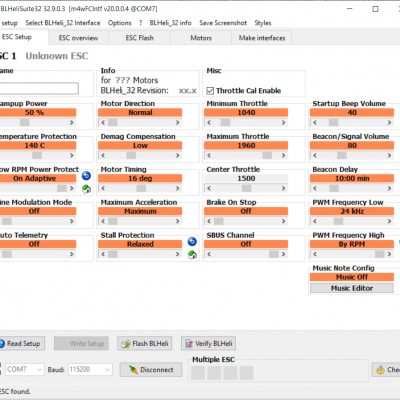Click right arrow of Rampup Power scrollbar
This screenshot has height=400, width=400.
[72, 123]
